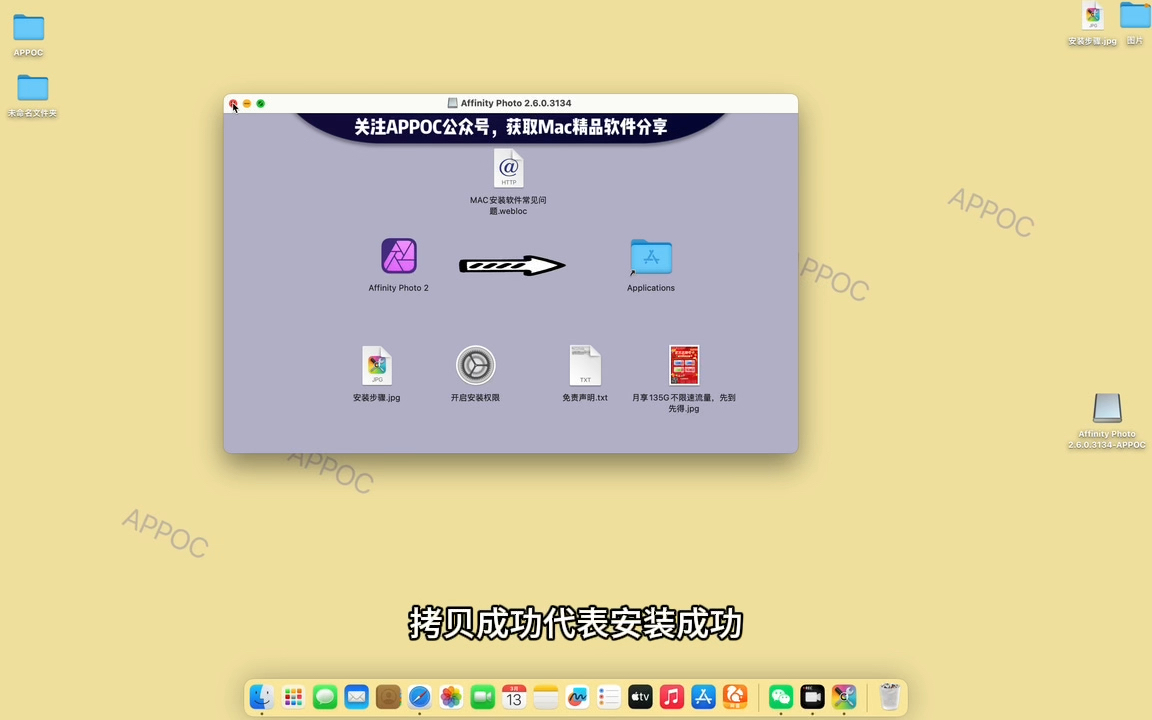Select the red 月享135G promotional jpg
1152x720 pixels.
click(x=684, y=366)
